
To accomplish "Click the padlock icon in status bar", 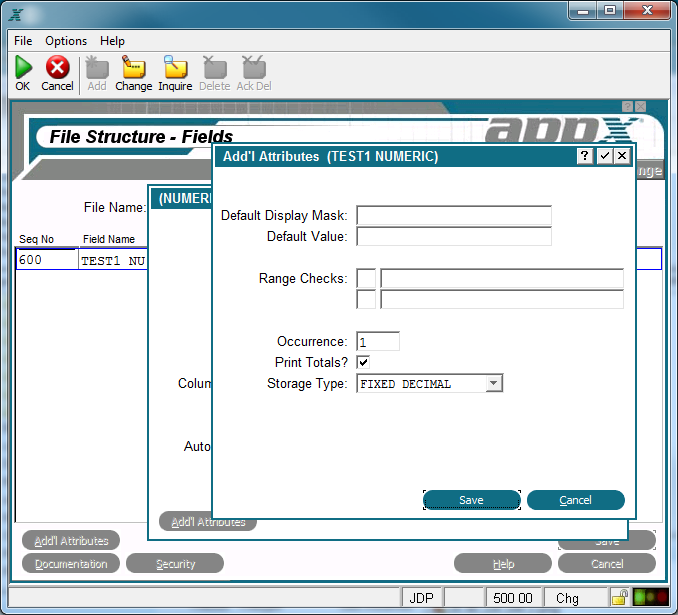I will (620, 597).
